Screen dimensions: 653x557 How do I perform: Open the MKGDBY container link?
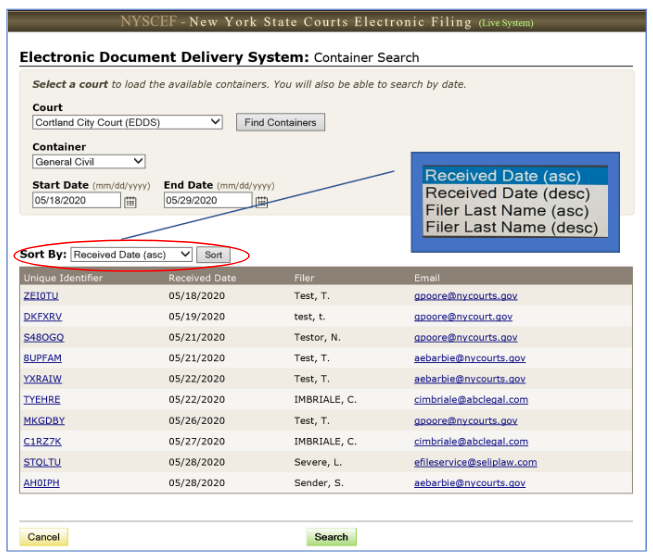pyautogui.click(x=44, y=421)
